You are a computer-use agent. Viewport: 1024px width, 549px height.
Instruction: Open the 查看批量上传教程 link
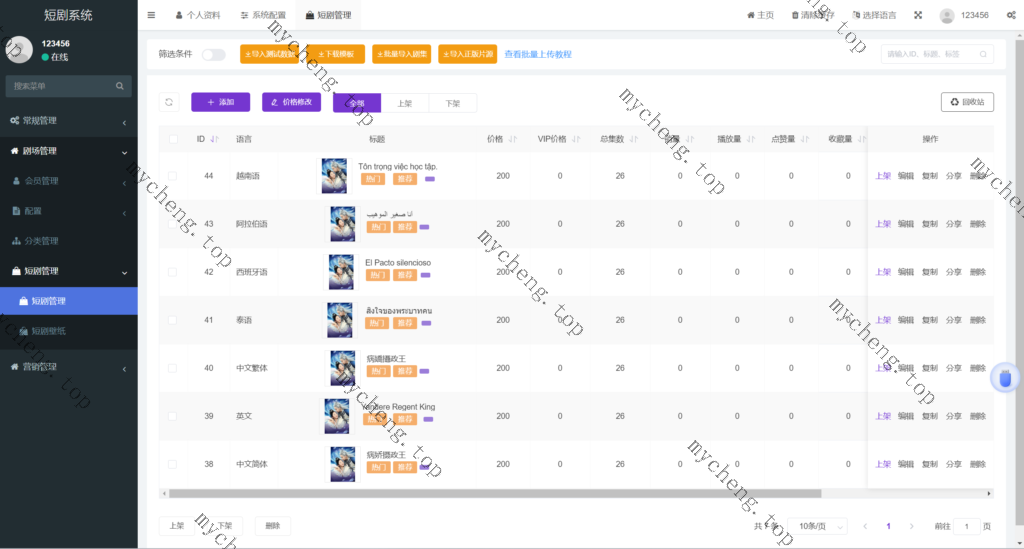(x=538, y=54)
